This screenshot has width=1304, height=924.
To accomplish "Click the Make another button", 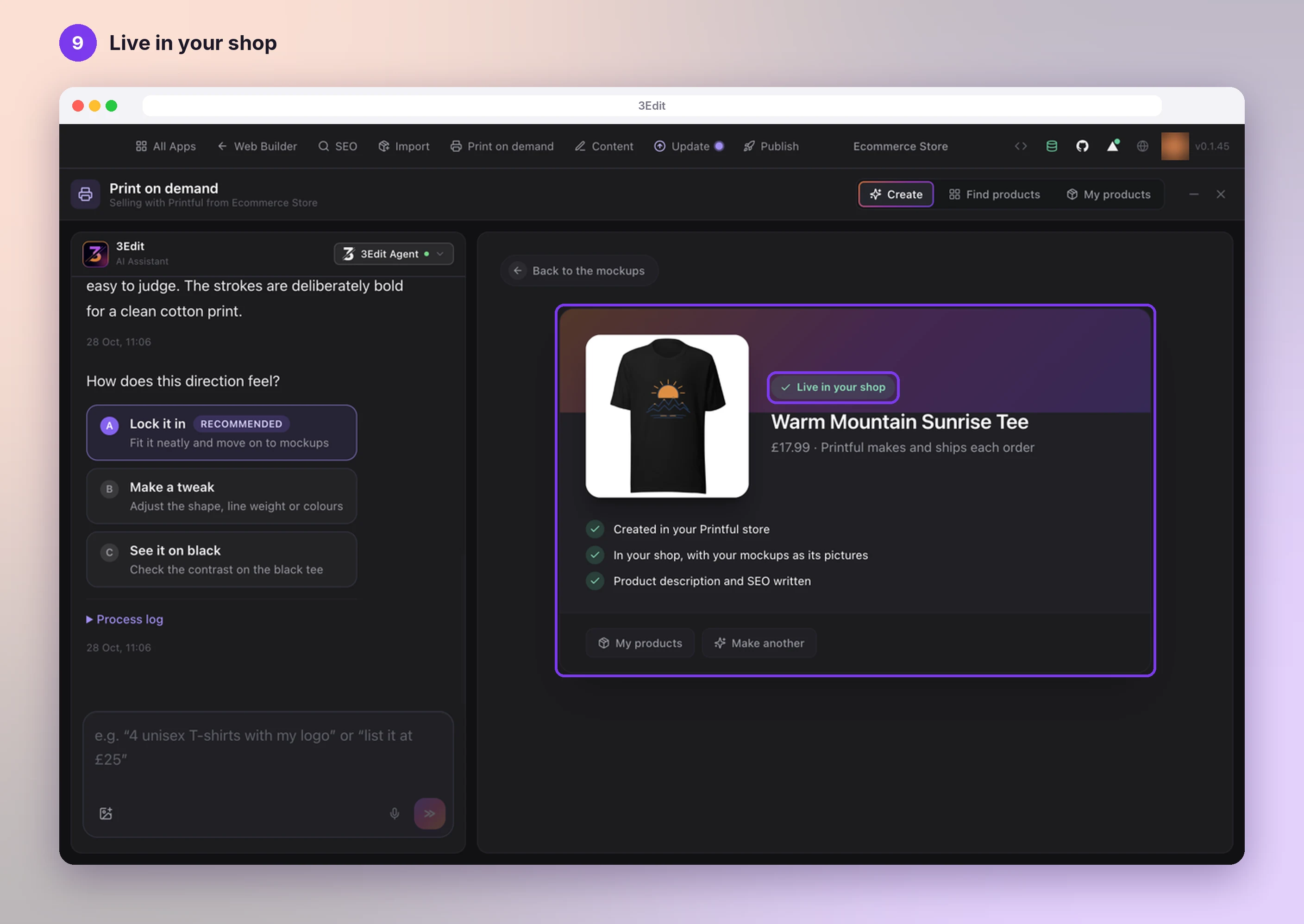I will tap(759, 643).
